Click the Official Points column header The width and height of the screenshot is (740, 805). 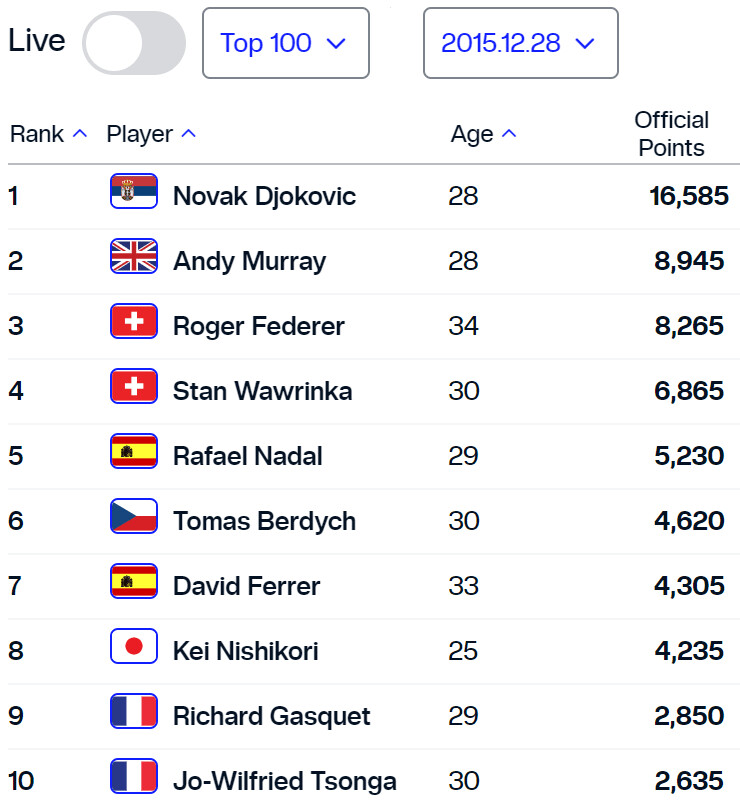pos(671,134)
